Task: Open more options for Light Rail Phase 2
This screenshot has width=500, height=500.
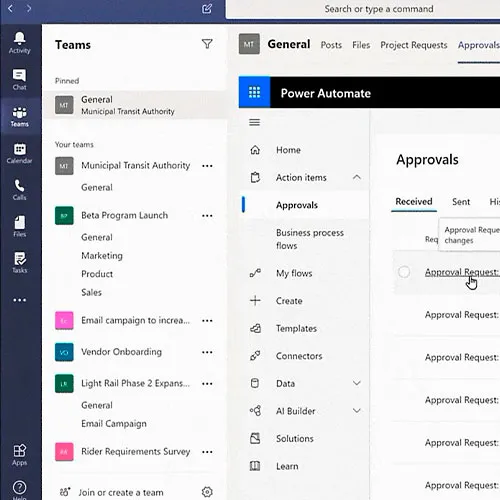Action: [207, 383]
